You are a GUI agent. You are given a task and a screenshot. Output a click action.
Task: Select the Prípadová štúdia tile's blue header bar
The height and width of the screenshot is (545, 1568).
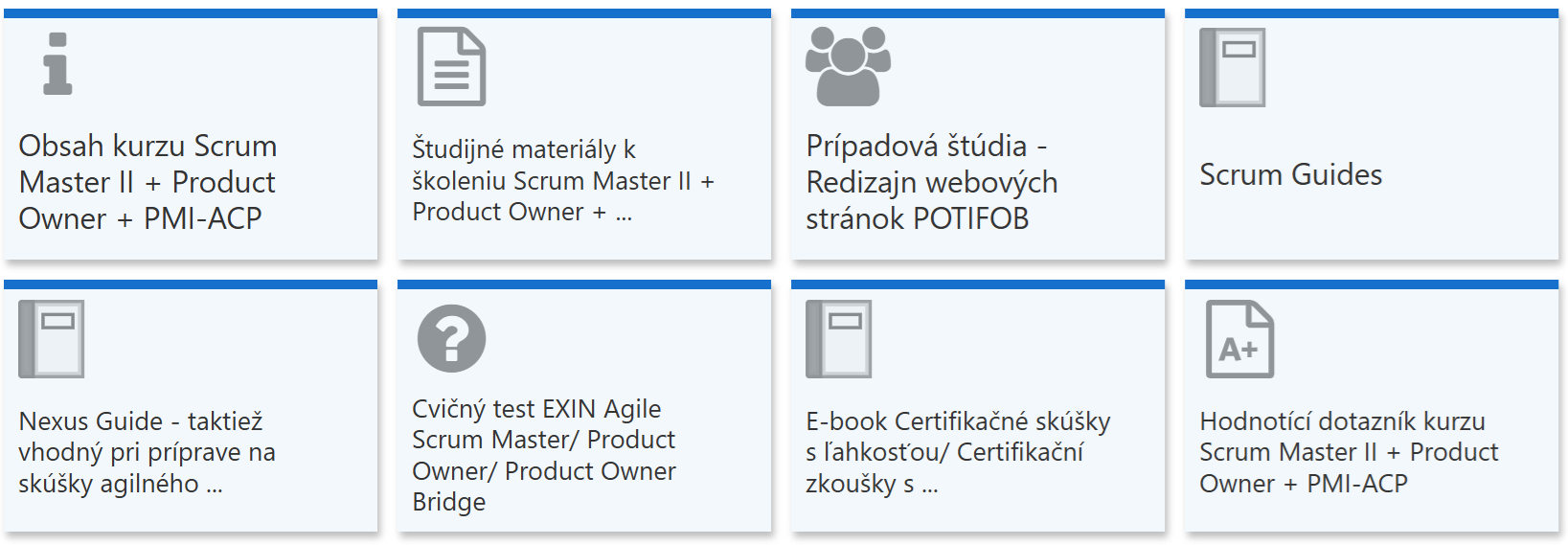[x=977, y=13]
